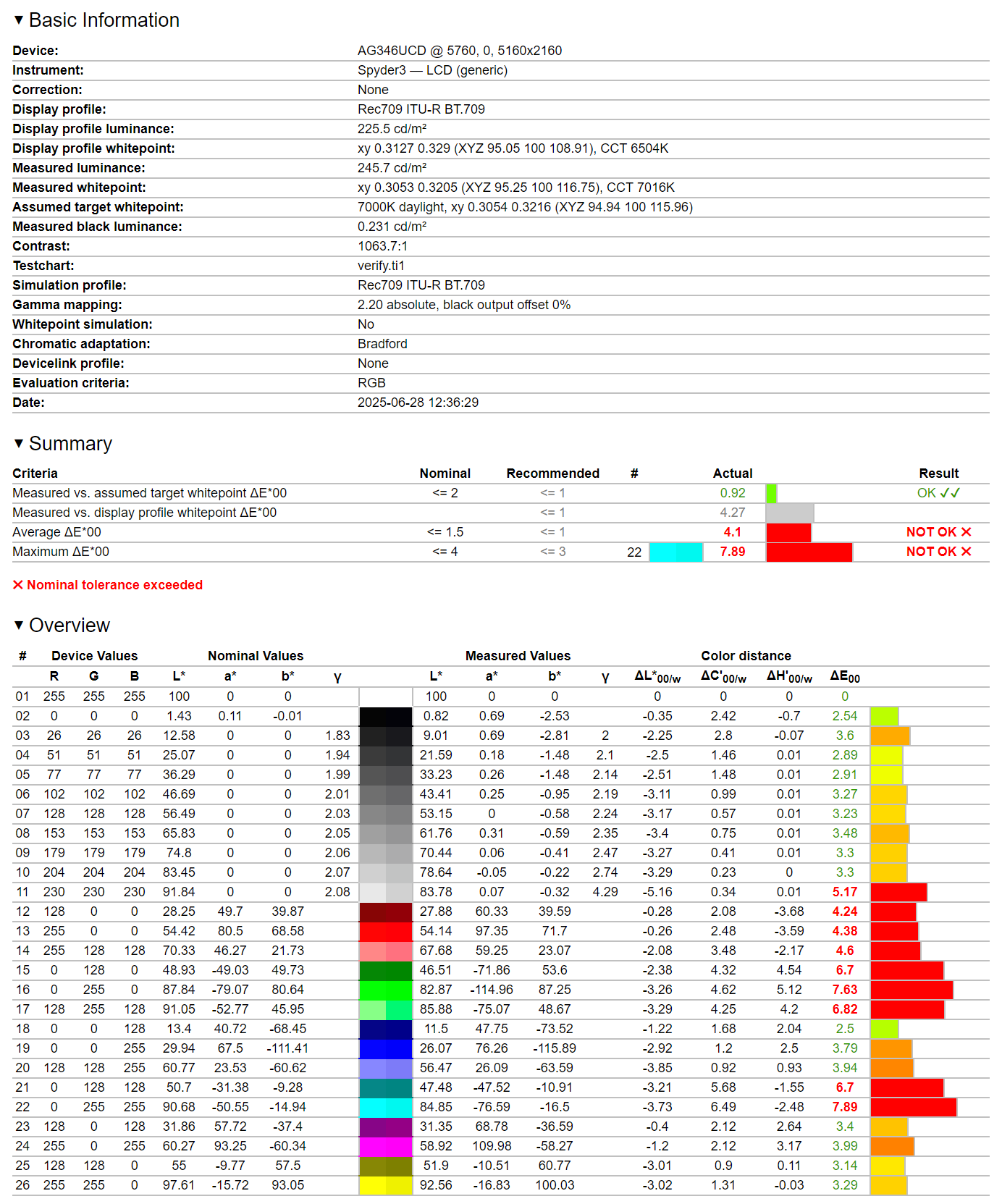Click the red X in Average ΔE*00 result
1002x1204 pixels.
(966, 532)
